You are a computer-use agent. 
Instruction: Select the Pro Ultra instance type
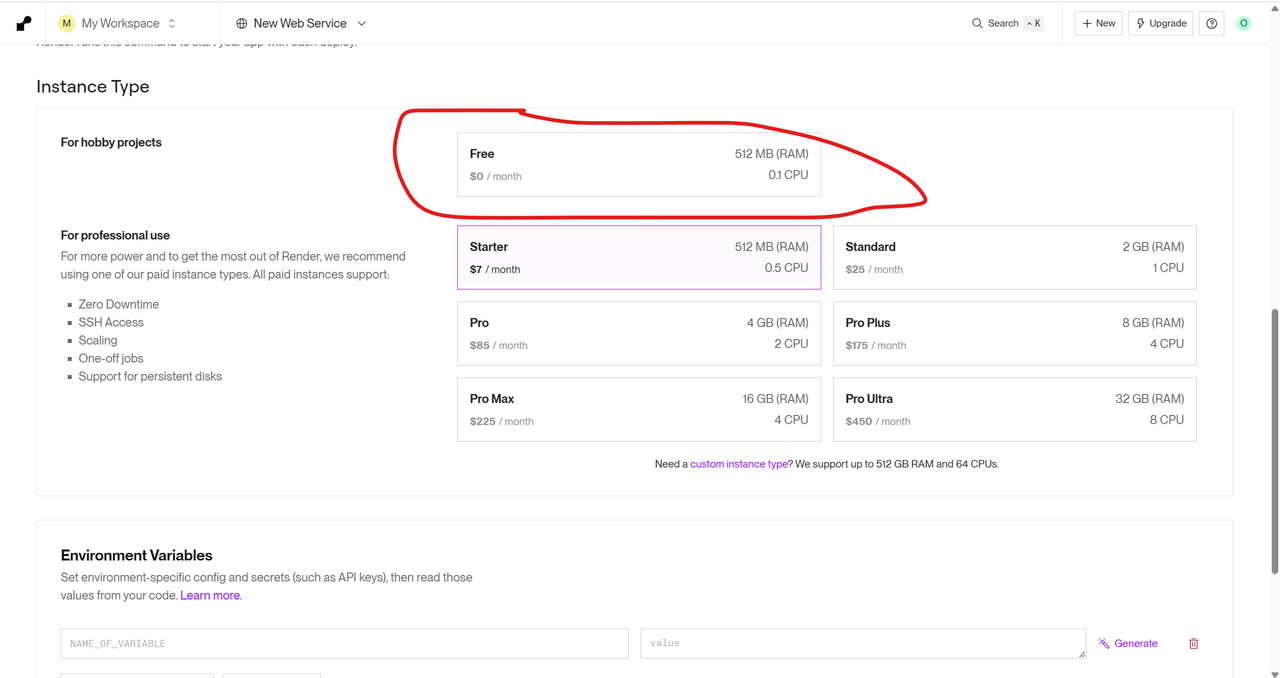pos(1015,409)
